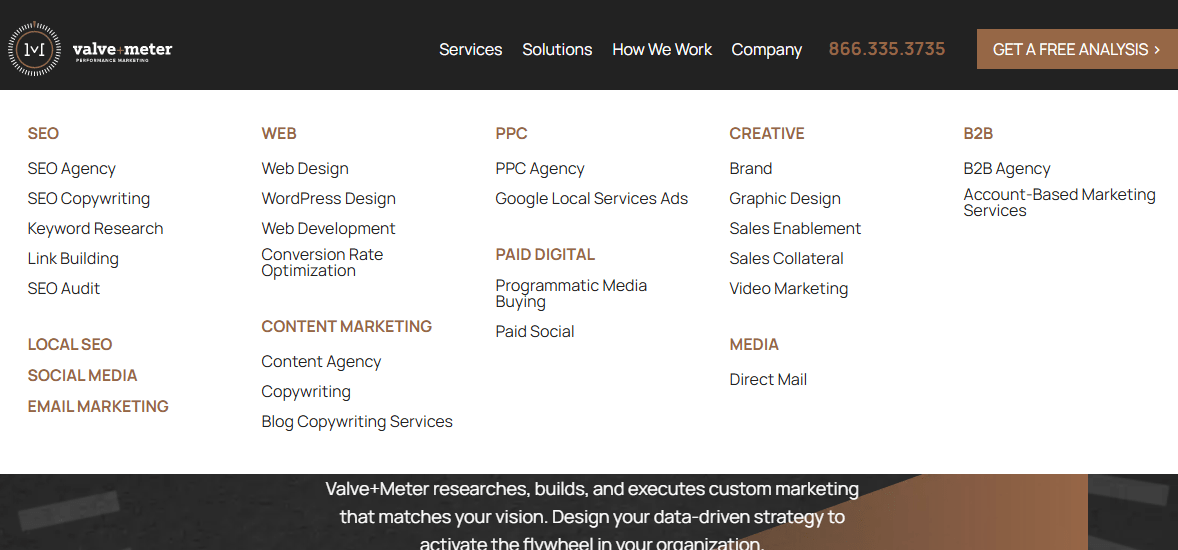Screen dimensions: 1178x550
Task: Select Keyword Research from SEO list
Action: click(95, 228)
